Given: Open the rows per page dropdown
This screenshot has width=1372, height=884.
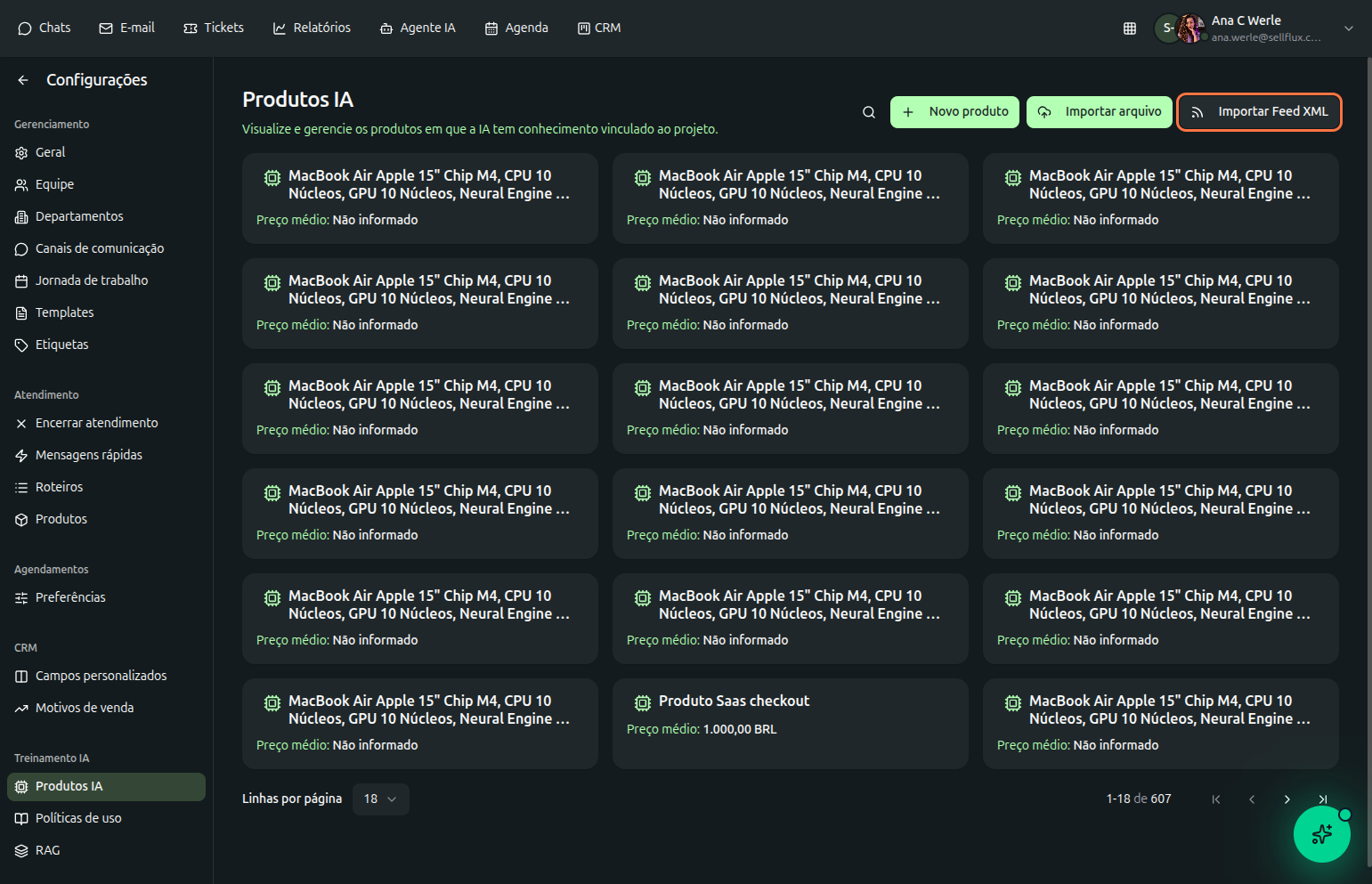Looking at the screenshot, I should pos(380,799).
